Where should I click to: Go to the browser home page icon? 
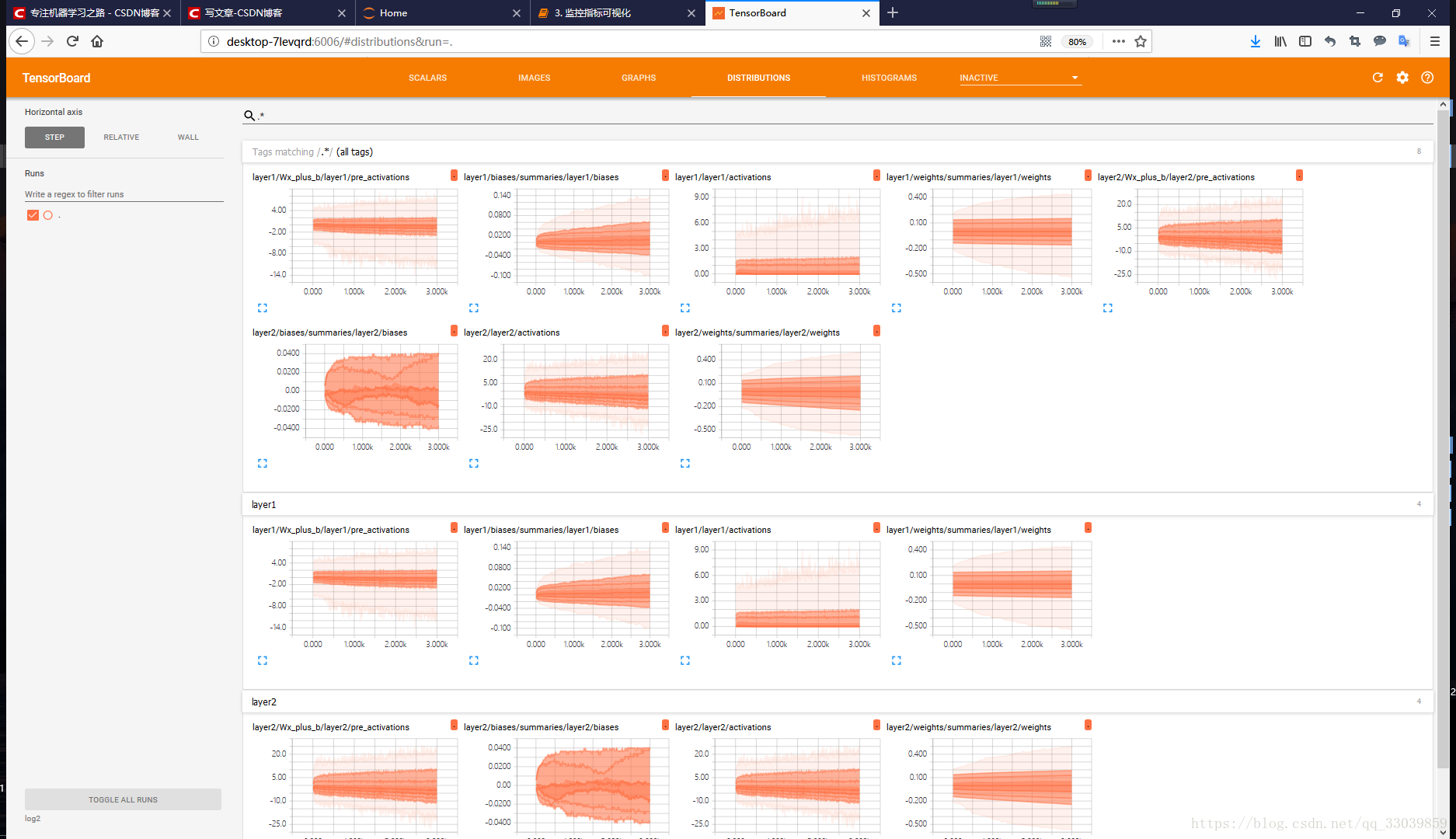pyautogui.click(x=97, y=41)
